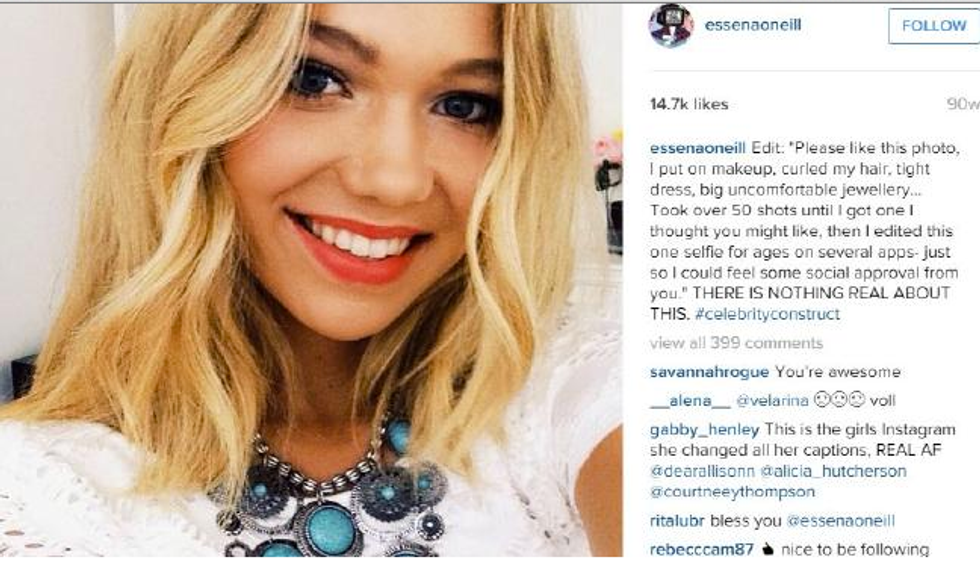980x563 pixels.
Task: View all 399 comments
Action: 736,343
